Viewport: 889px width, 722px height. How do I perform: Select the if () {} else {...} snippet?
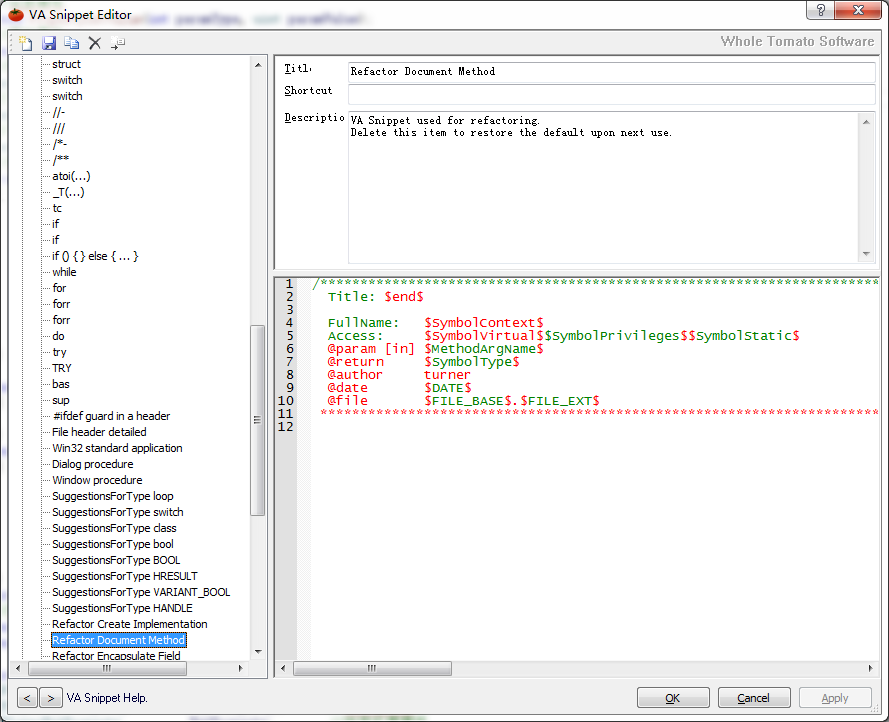pos(95,256)
